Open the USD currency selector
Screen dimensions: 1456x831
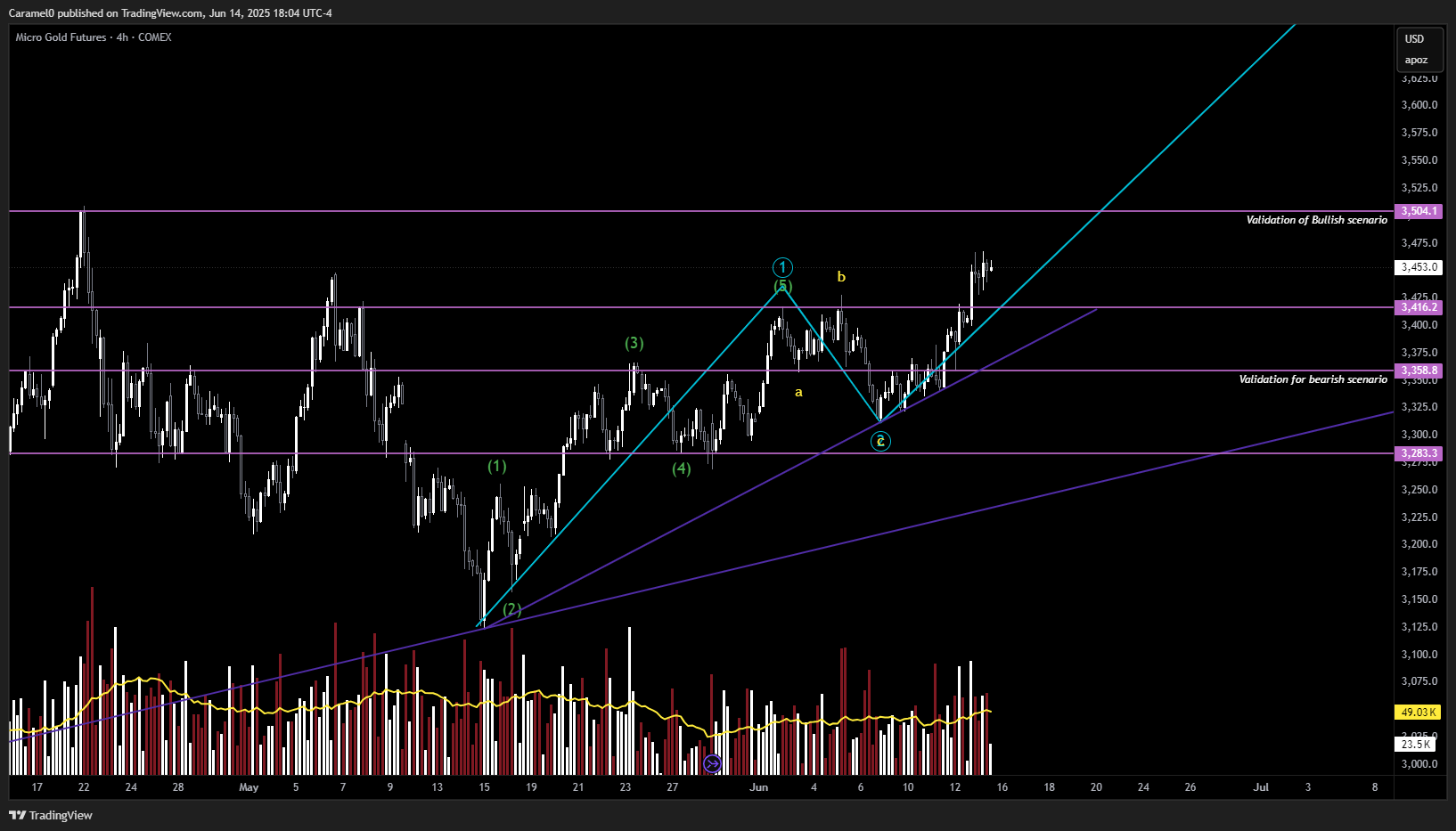pos(1415,39)
